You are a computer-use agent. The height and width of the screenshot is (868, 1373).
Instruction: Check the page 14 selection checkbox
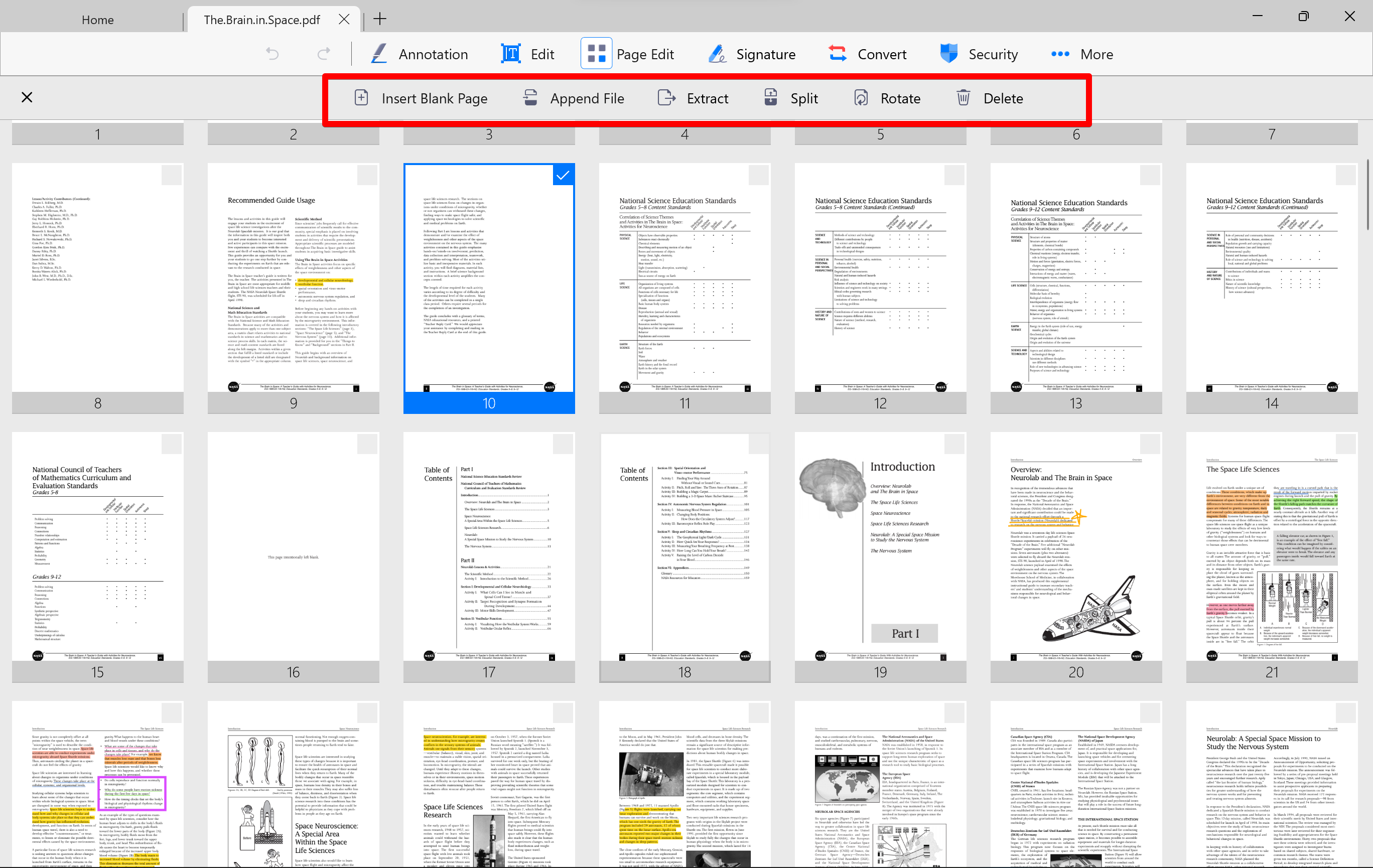[x=1345, y=175]
